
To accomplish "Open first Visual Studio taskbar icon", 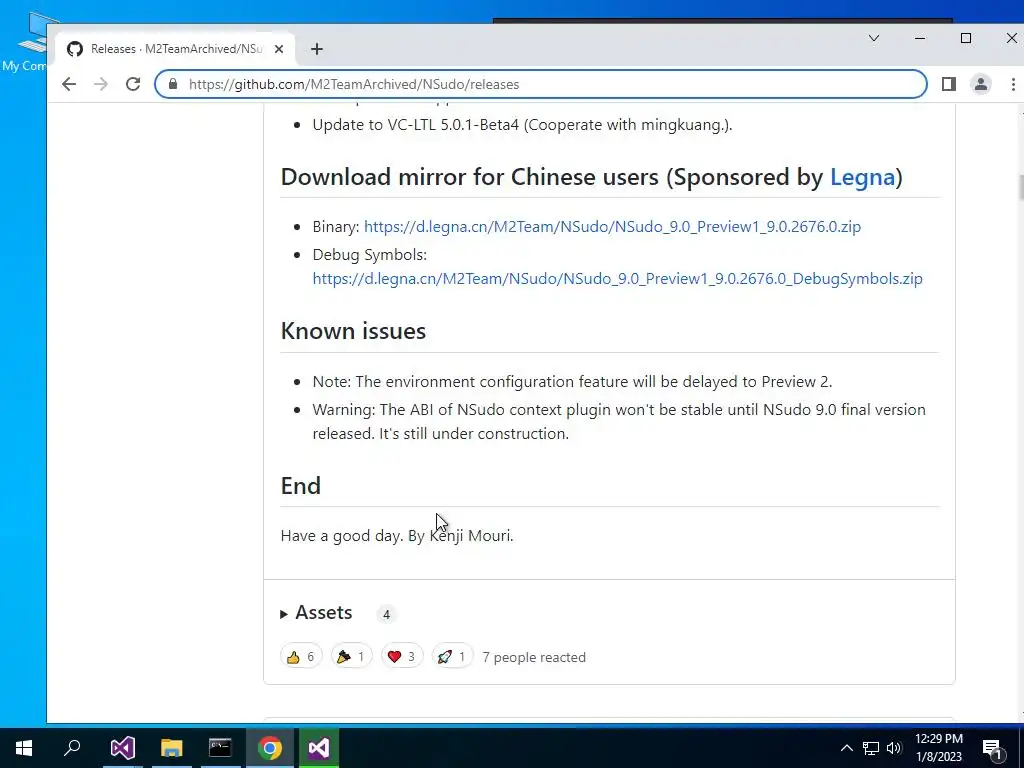I will tap(123, 748).
